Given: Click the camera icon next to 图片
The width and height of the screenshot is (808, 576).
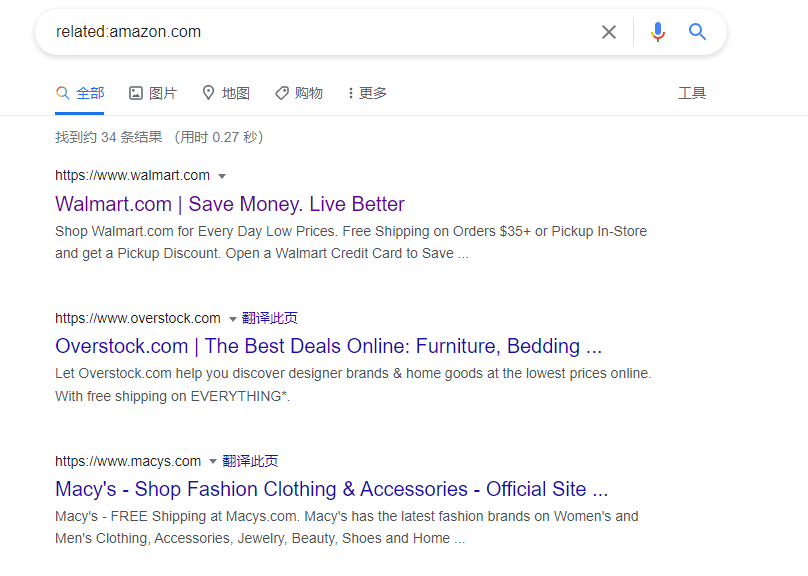Looking at the screenshot, I should pos(136,92).
